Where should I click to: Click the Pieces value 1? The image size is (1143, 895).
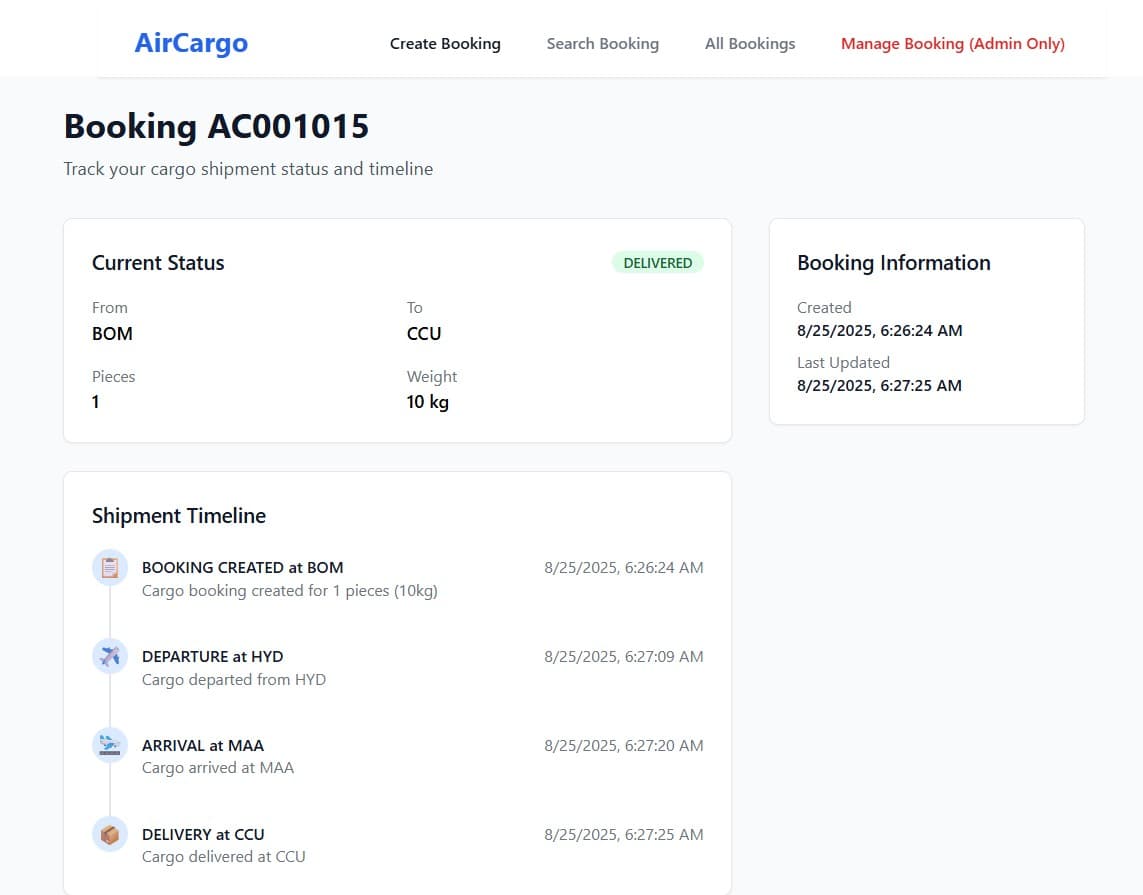point(95,402)
